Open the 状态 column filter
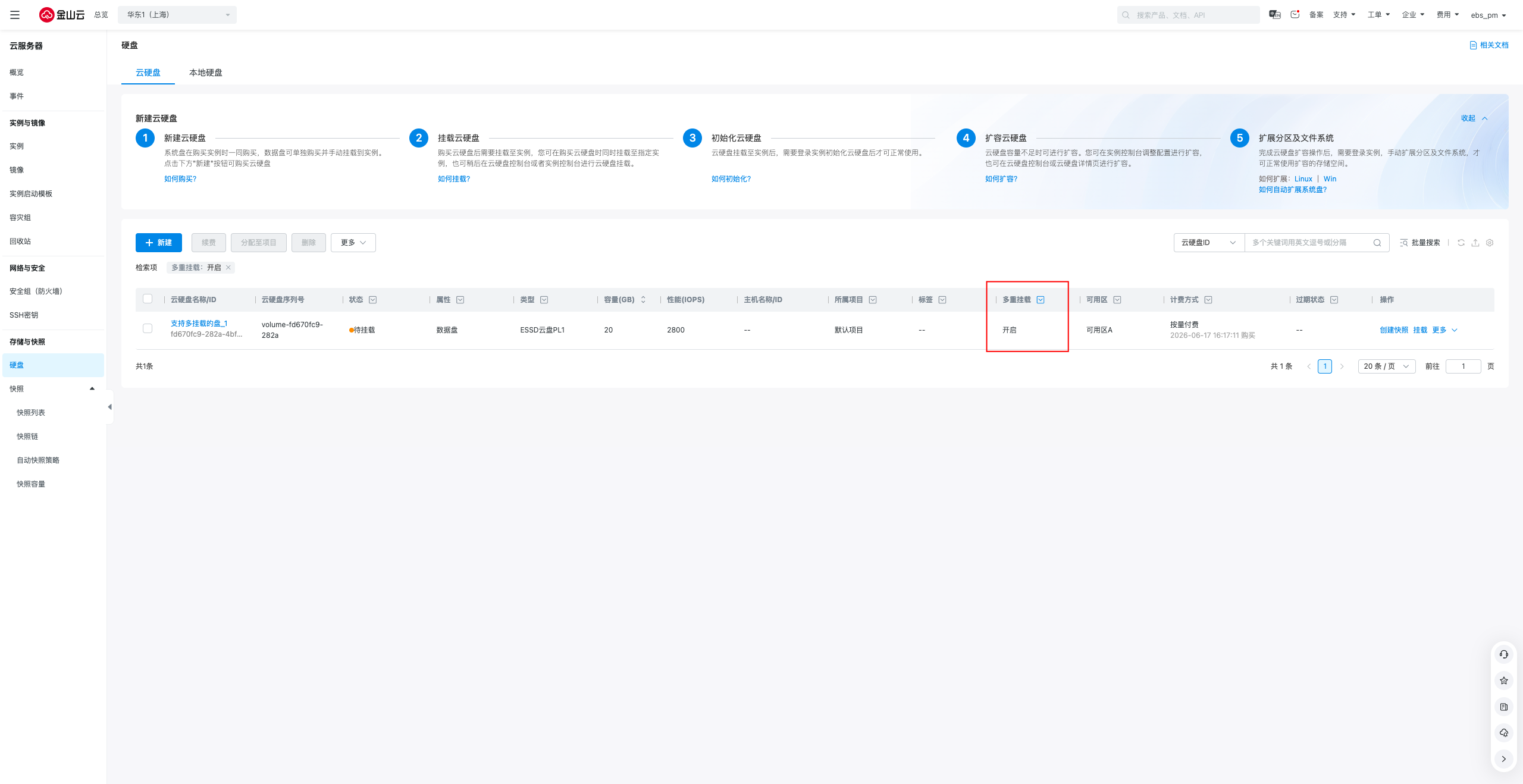 (373, 300)
